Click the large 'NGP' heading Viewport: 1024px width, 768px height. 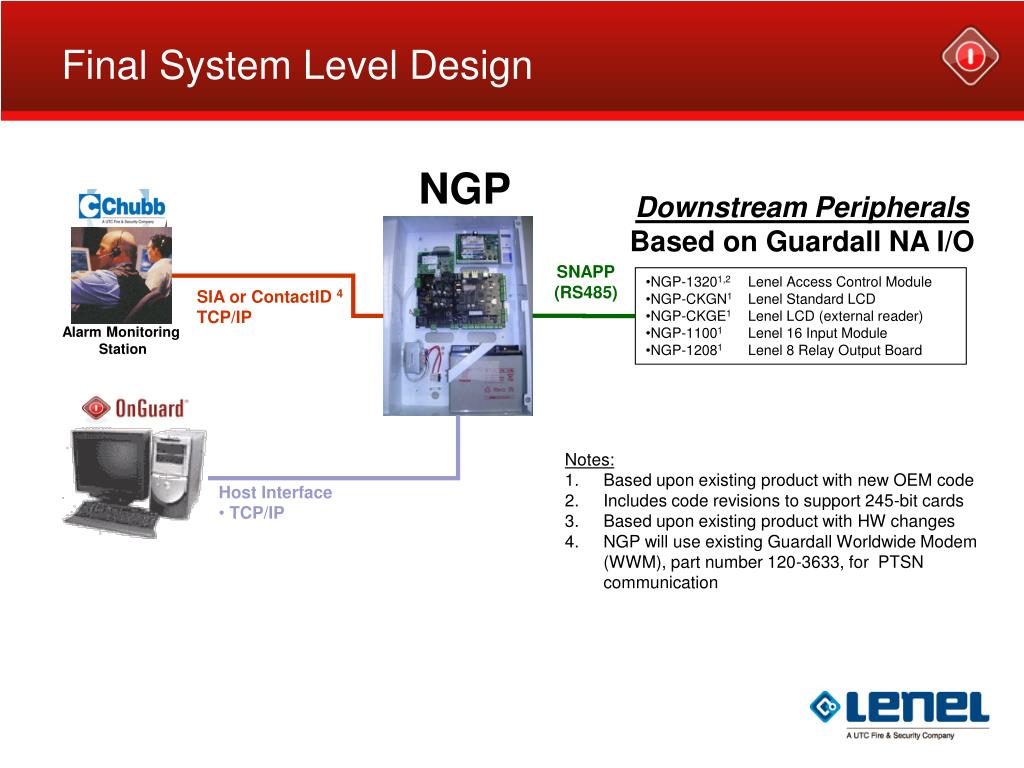[464, 189]
